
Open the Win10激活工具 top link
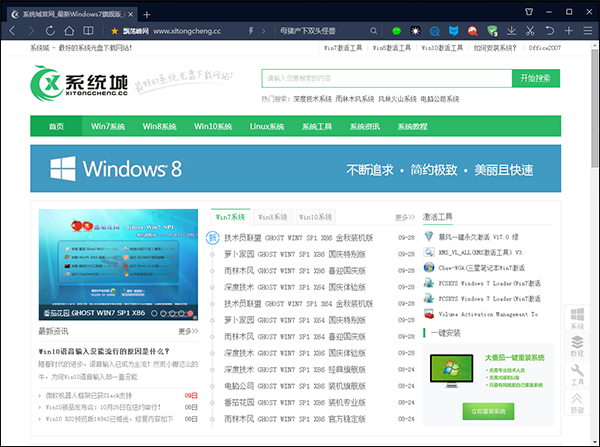(442, 48)
